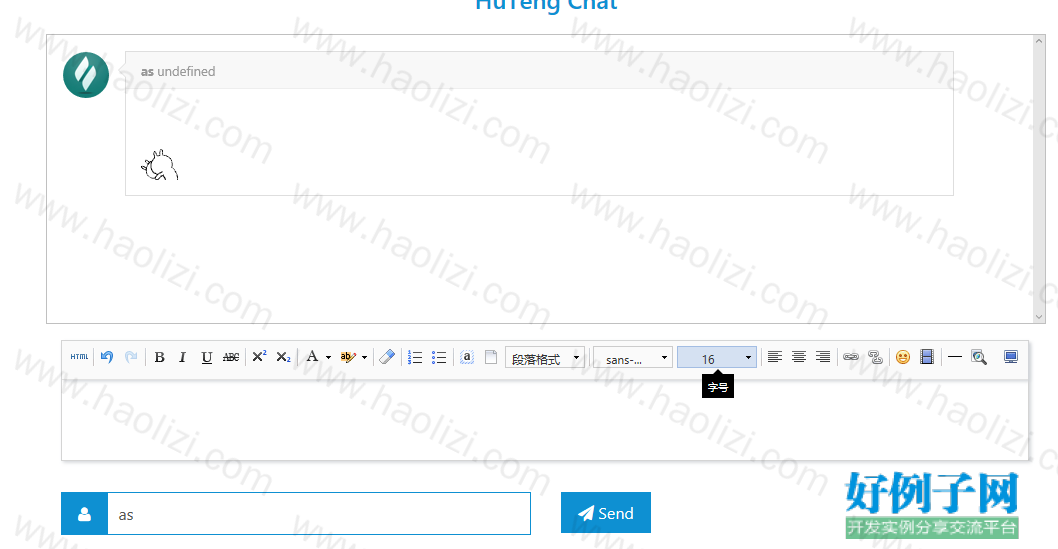Align text to the right

coord(823,357)
